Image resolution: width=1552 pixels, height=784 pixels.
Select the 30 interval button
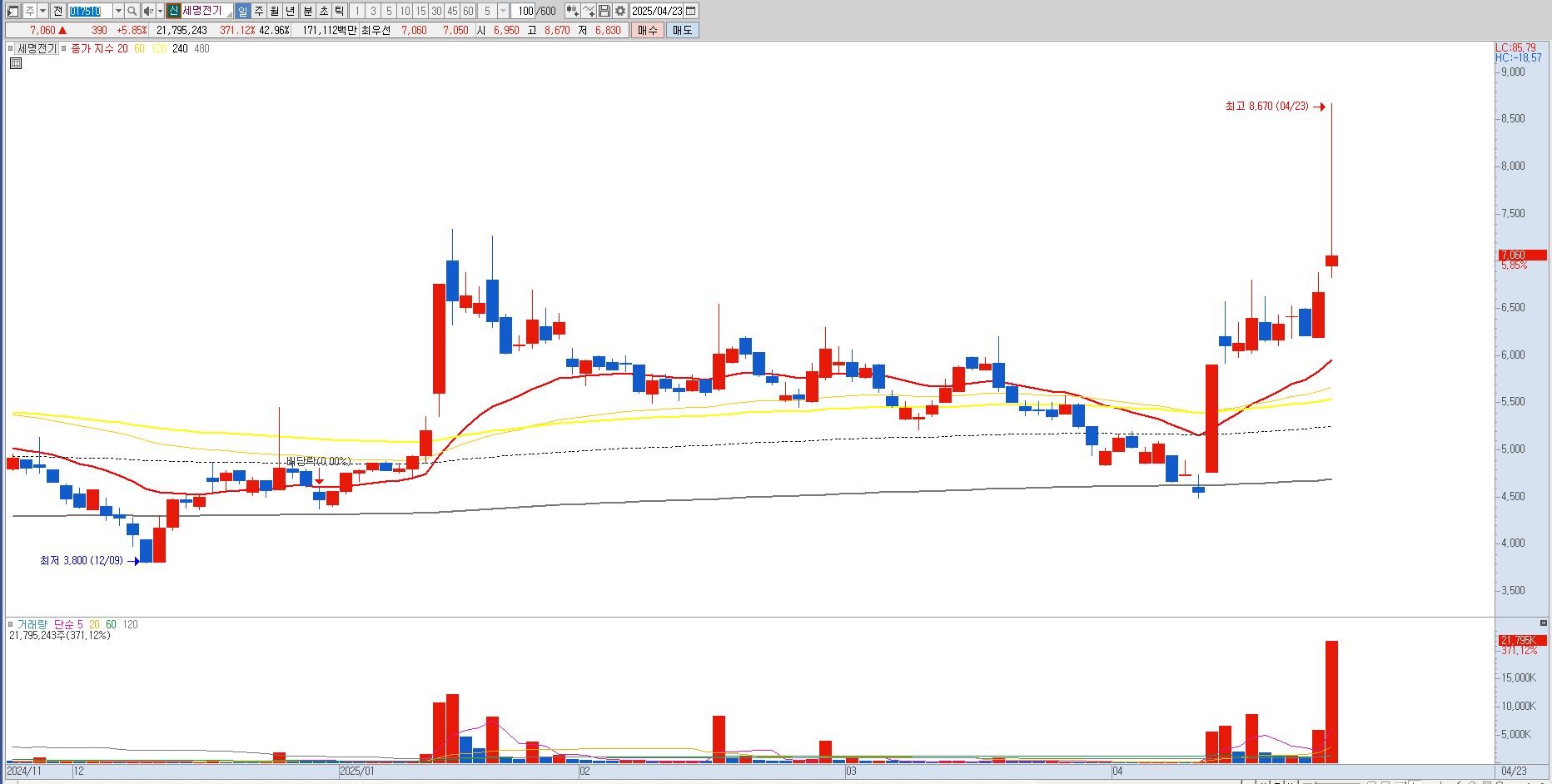point(436,11)
